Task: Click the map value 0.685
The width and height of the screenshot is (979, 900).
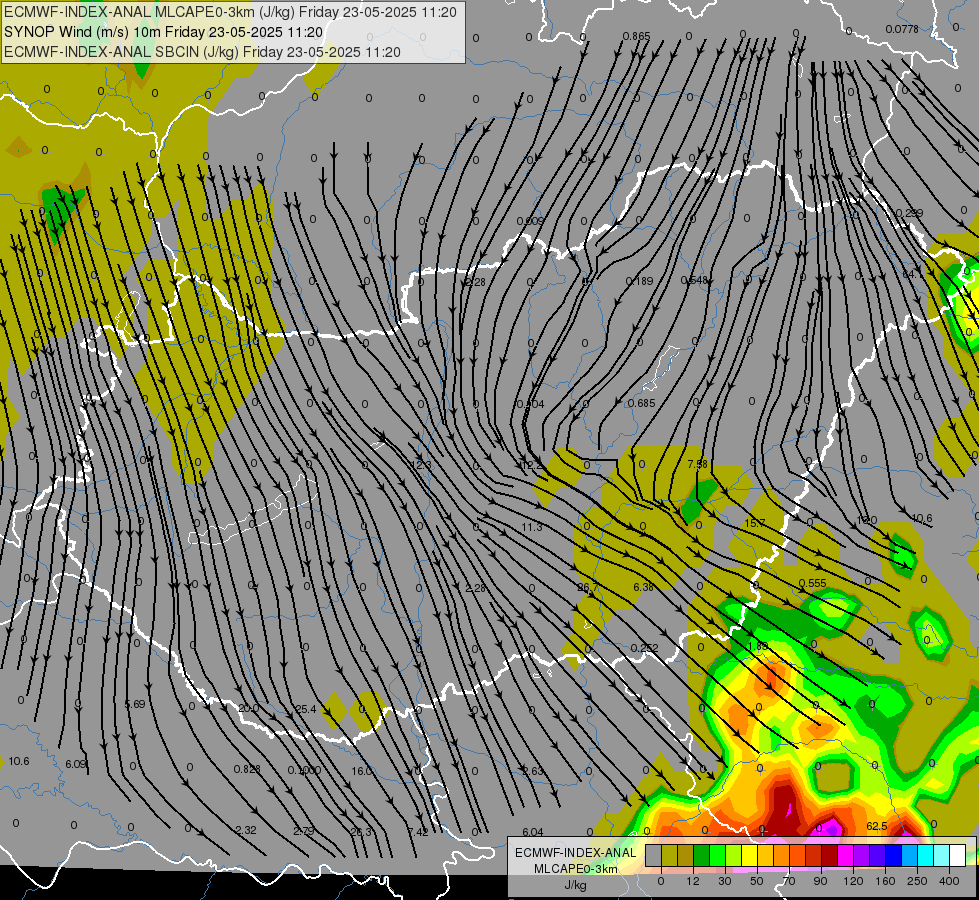Action: coord(641,403)
